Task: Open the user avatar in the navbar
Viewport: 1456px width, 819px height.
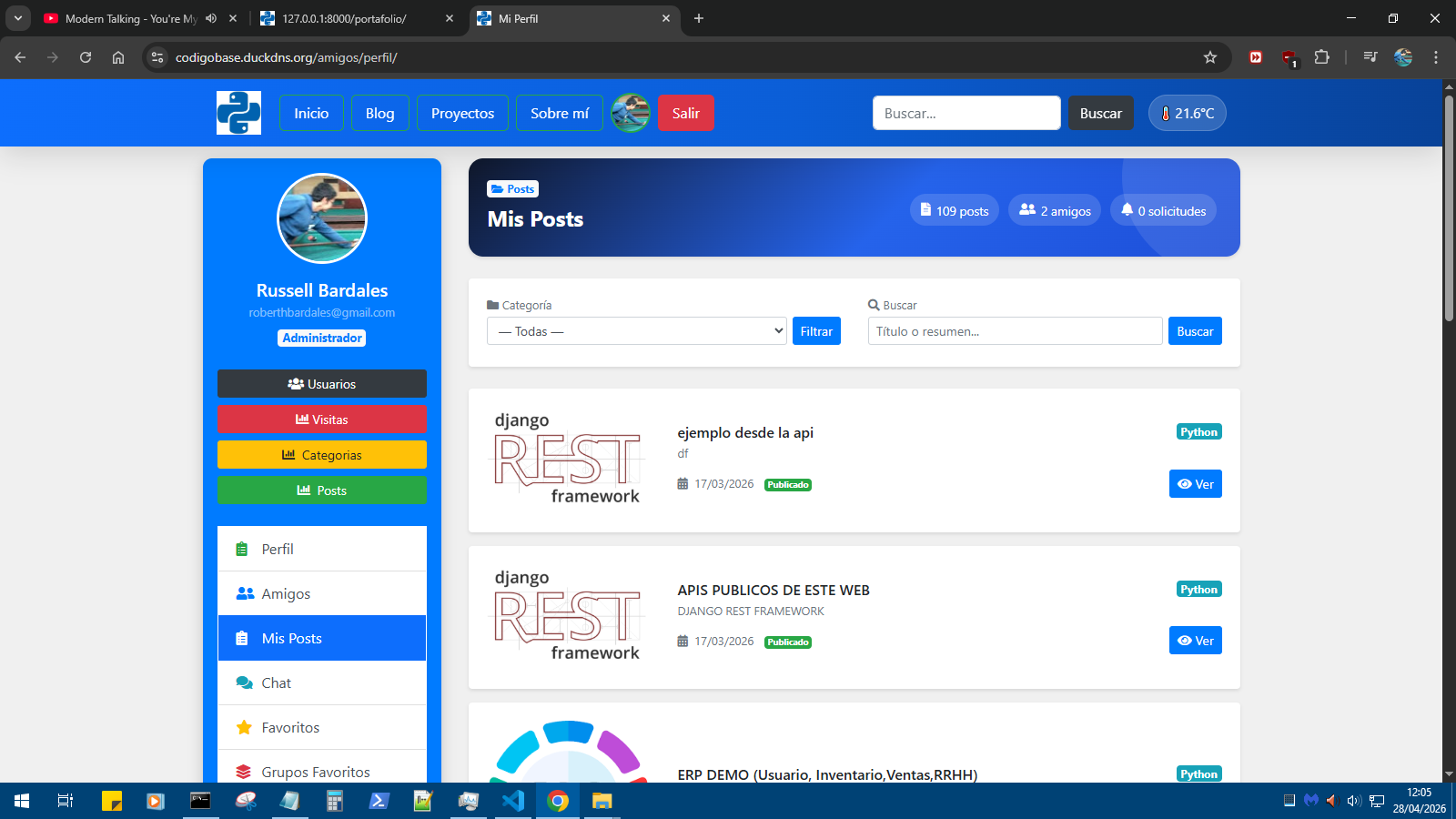Action: [631, 113]
